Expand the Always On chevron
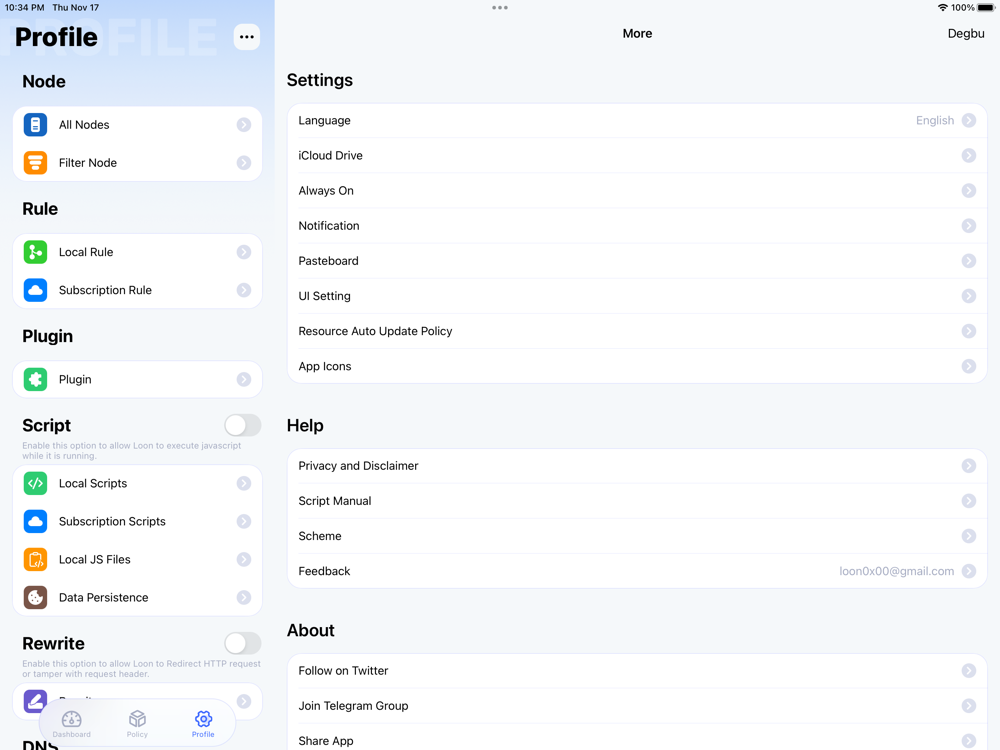The image size is (1000, 750). tap(969, 191)
